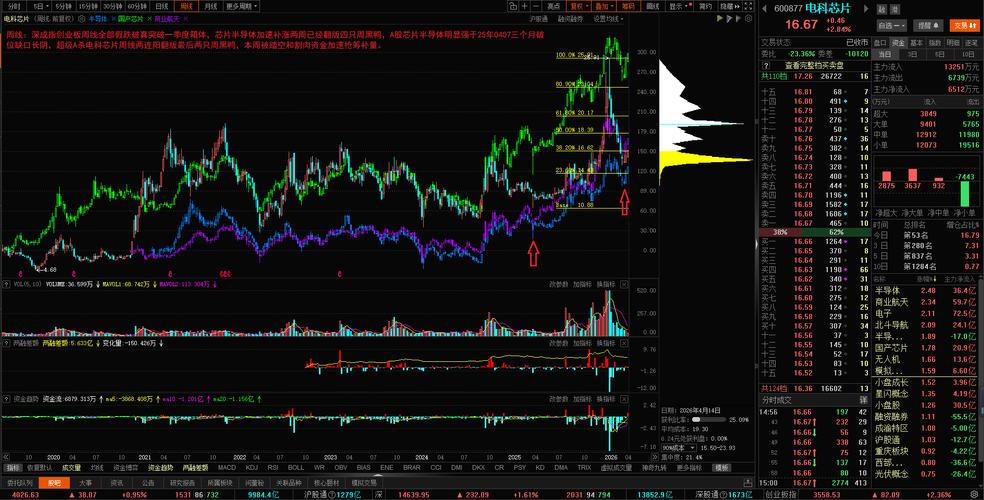Open chart settings gear beside 前复权
Screen dimensions: 984x500
click(x=80, y=19)
